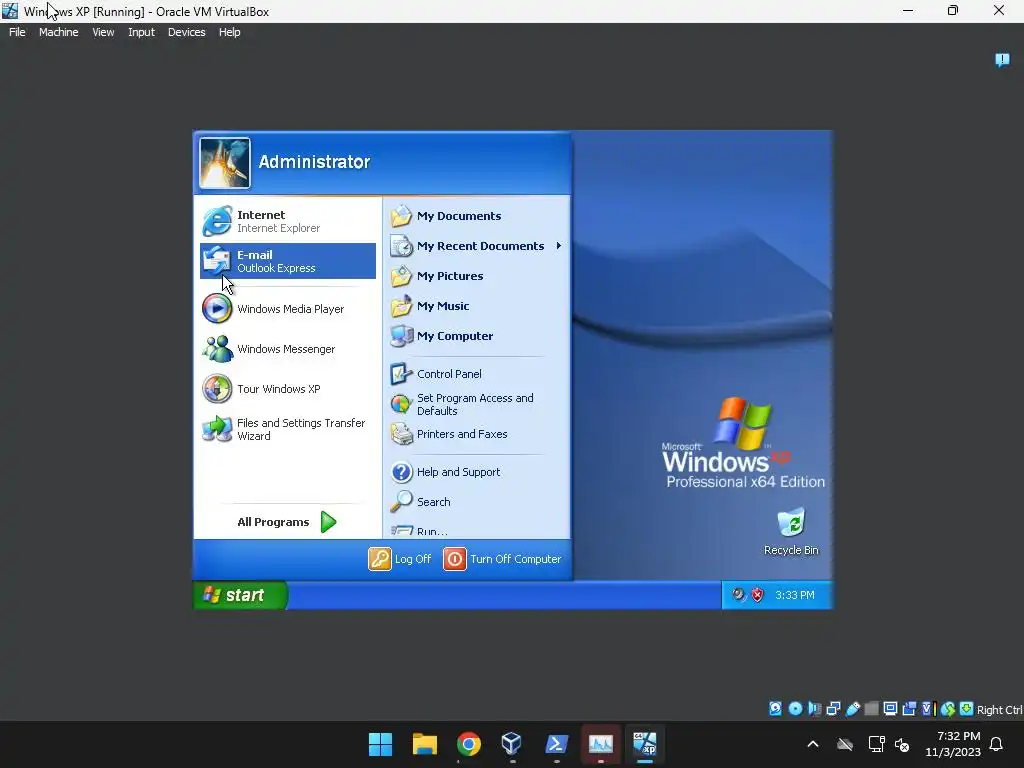1024x768 pixels.
Task: Click VirtualBox keyboard capture arrow icon
Action: [967, 709]
